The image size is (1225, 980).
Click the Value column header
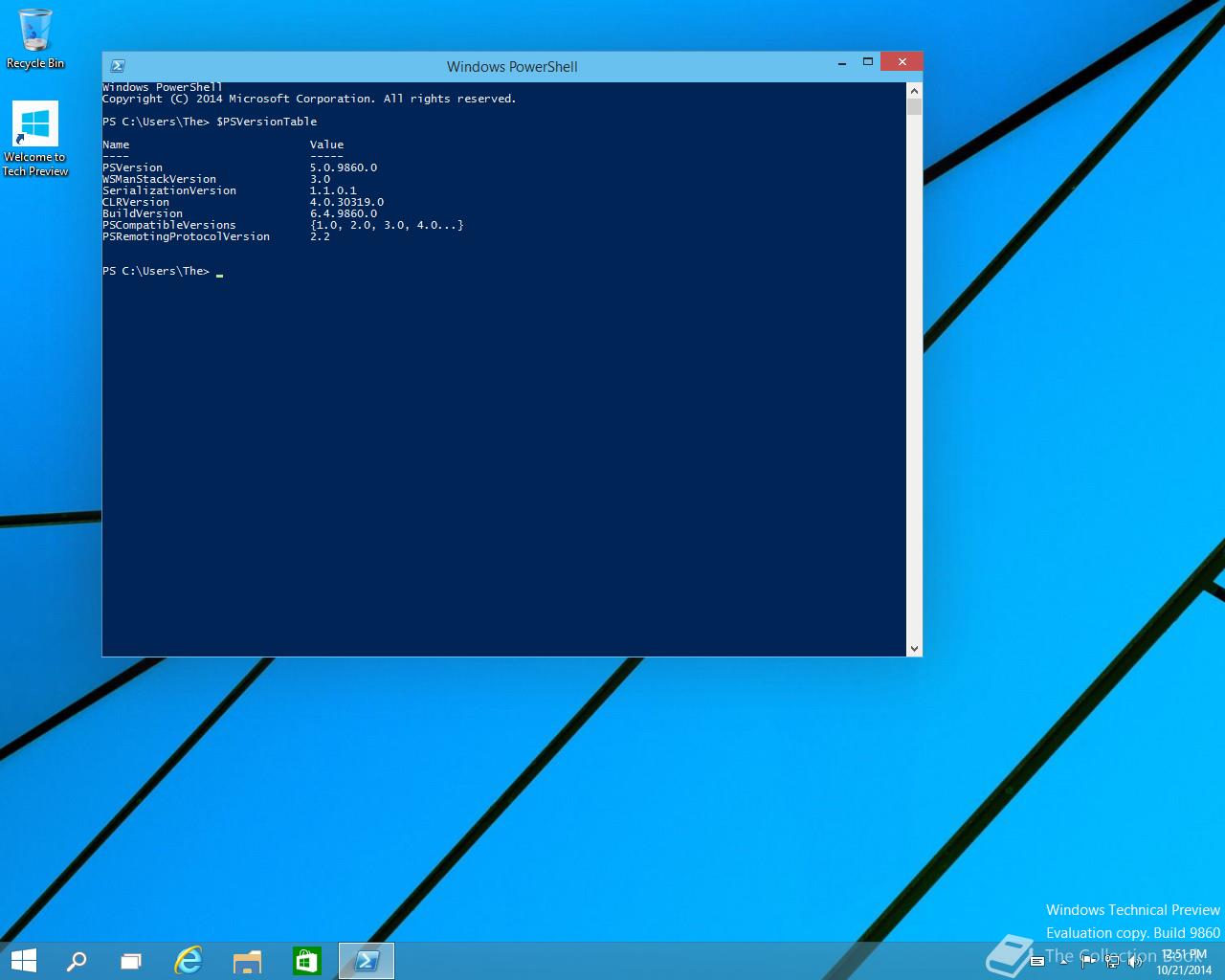tap(326, 145)
